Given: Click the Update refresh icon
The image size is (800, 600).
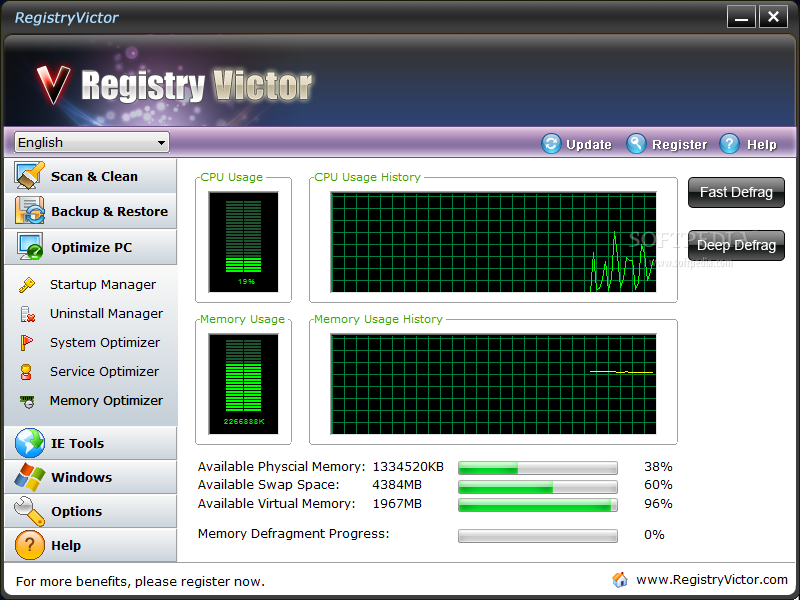Looking at the screenshot, I should tap(551, 144).
